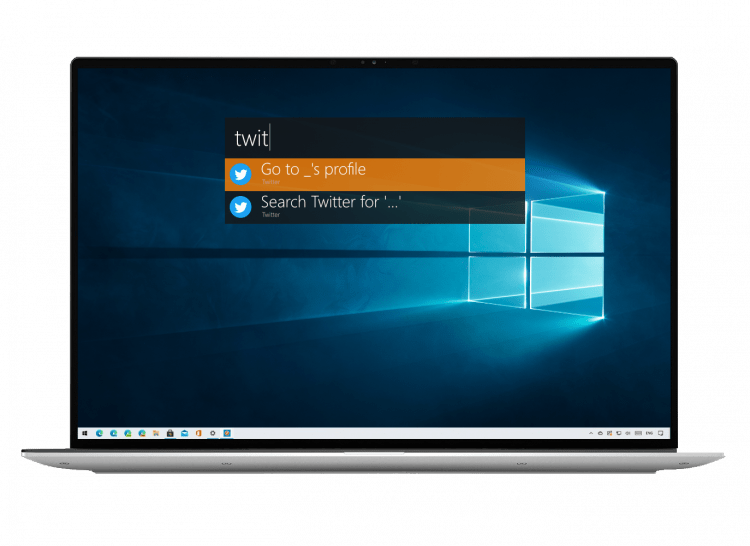
Task: Select the 'Search Twitter for ...' result
Action: coord(375,207)
